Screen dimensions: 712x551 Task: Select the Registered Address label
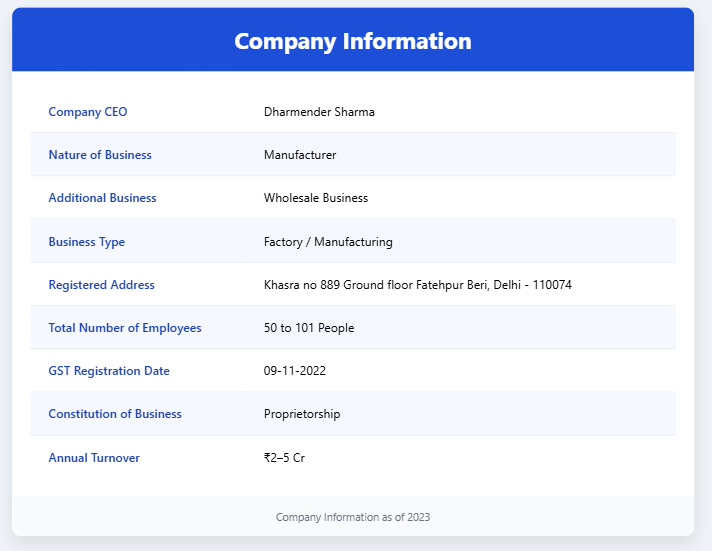101,285
